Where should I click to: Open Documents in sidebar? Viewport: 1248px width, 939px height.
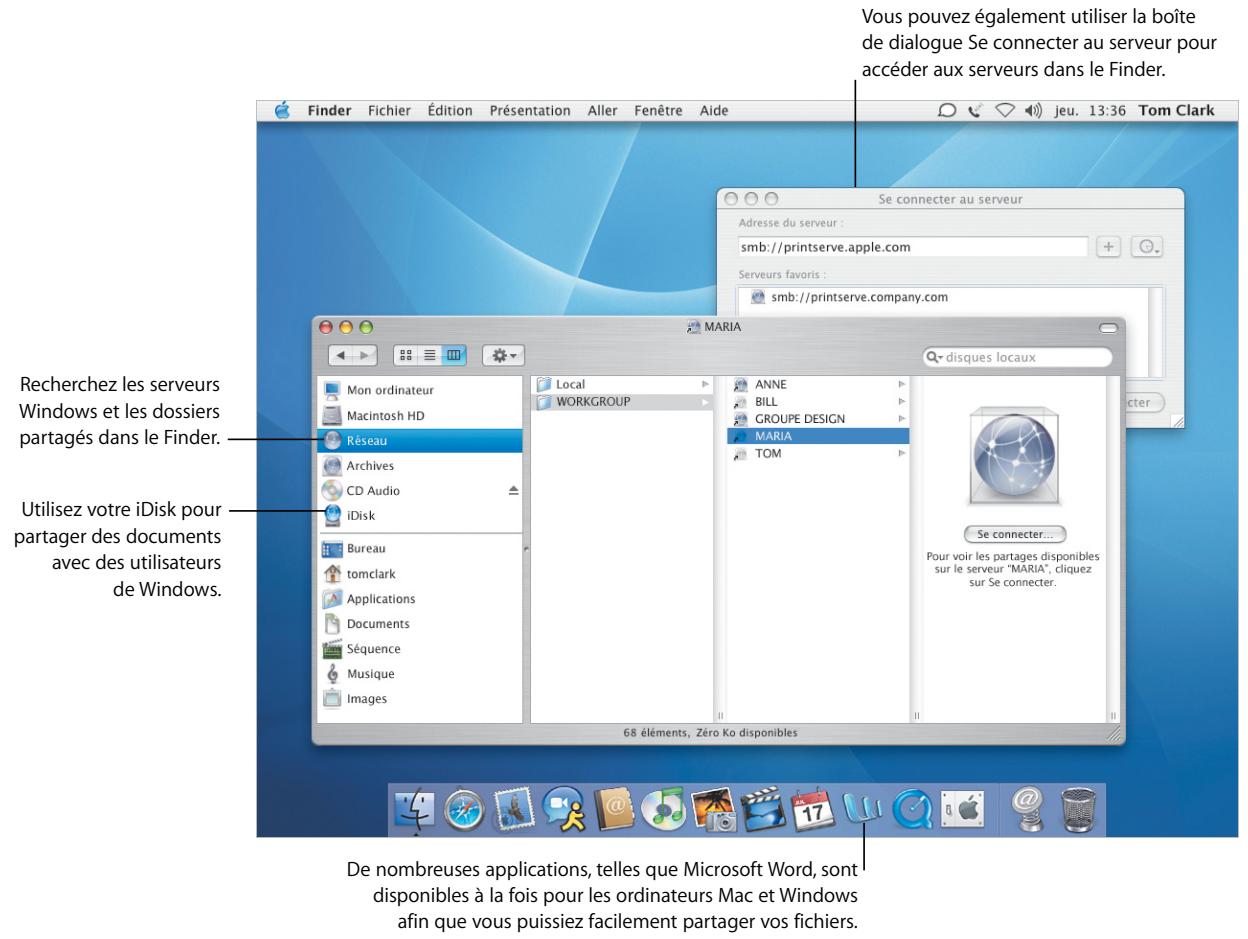(420, 624)
